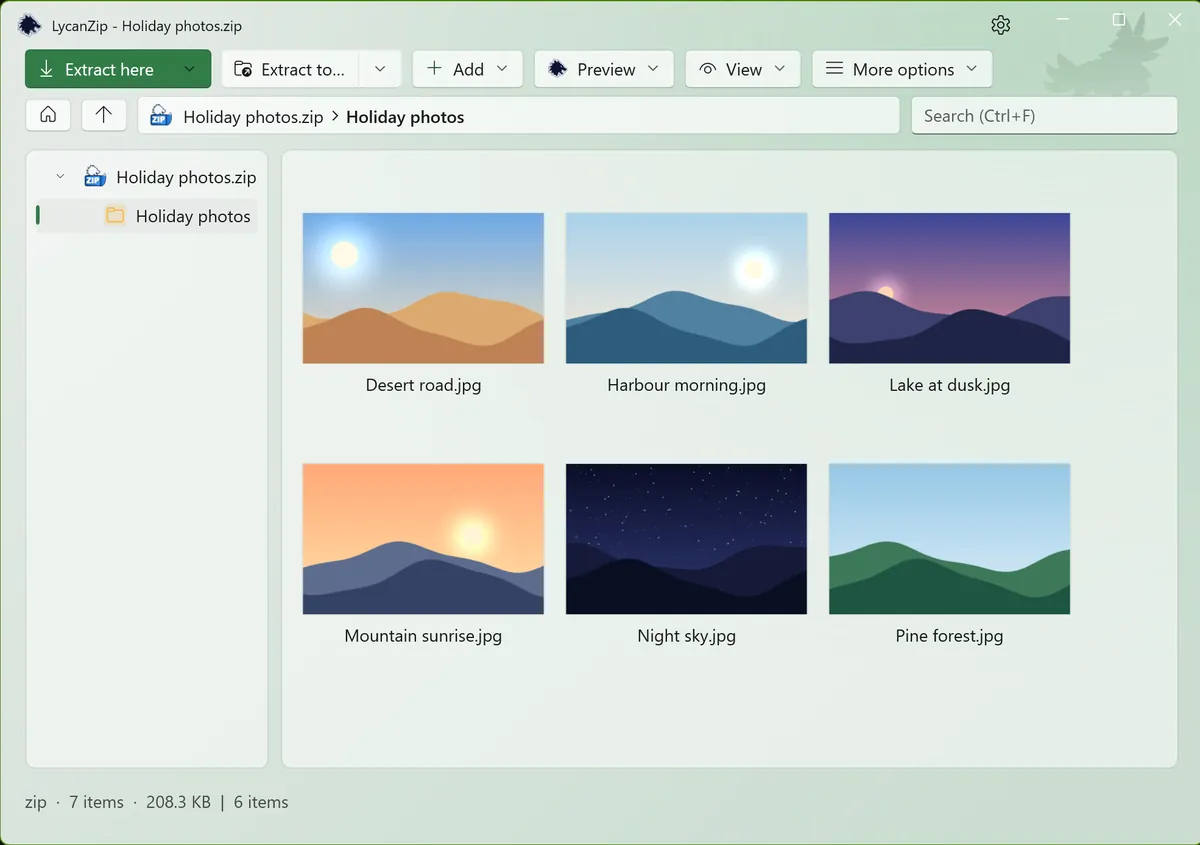
Task: Select the Harbour morning thumbnail
Action: (686, 288)
